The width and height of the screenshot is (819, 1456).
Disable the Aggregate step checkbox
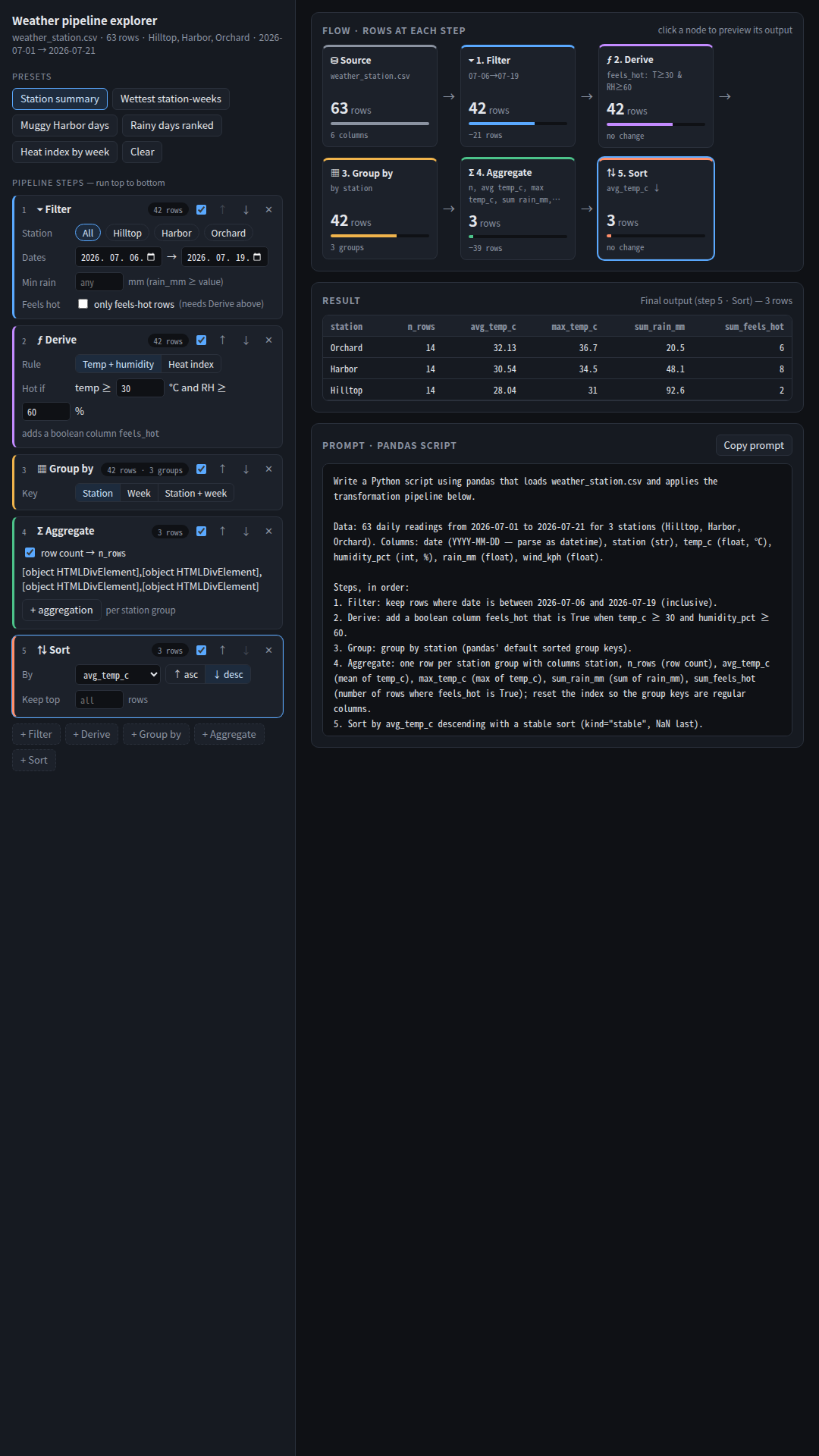point(201,532)
